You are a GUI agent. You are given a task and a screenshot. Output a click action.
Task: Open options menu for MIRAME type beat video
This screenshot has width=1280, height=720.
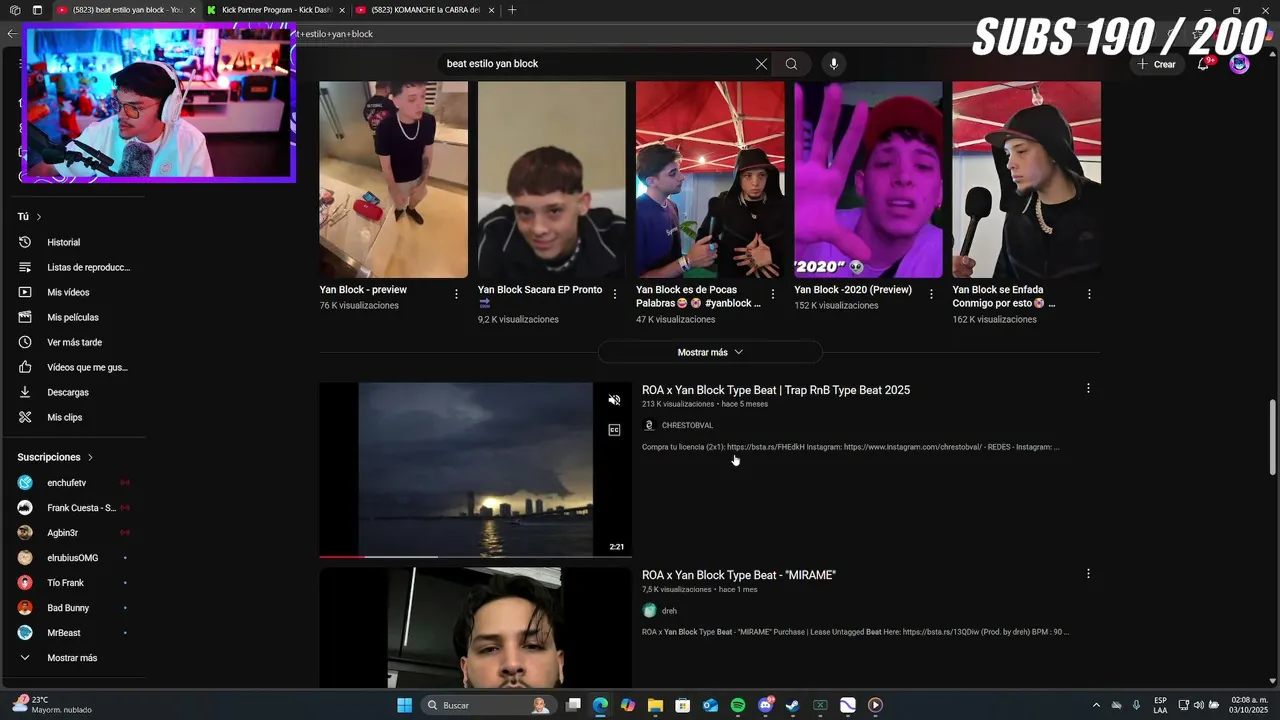(1088, 574)
